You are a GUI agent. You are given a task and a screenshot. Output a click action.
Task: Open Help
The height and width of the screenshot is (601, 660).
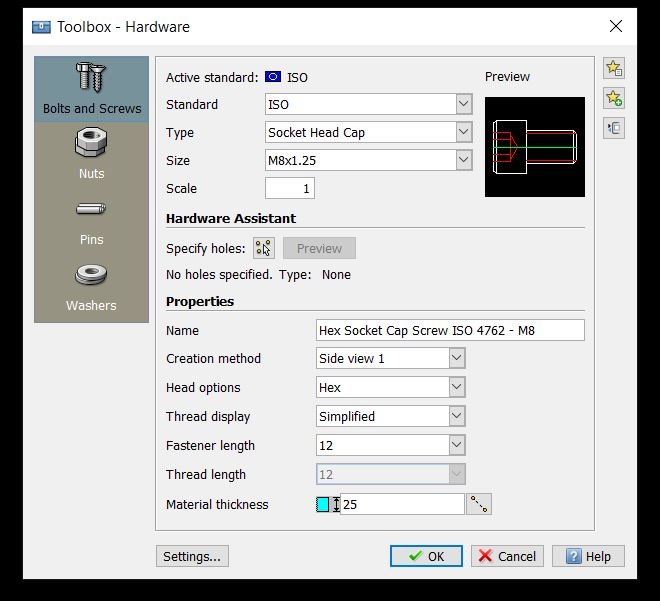[x=588, y=556]
